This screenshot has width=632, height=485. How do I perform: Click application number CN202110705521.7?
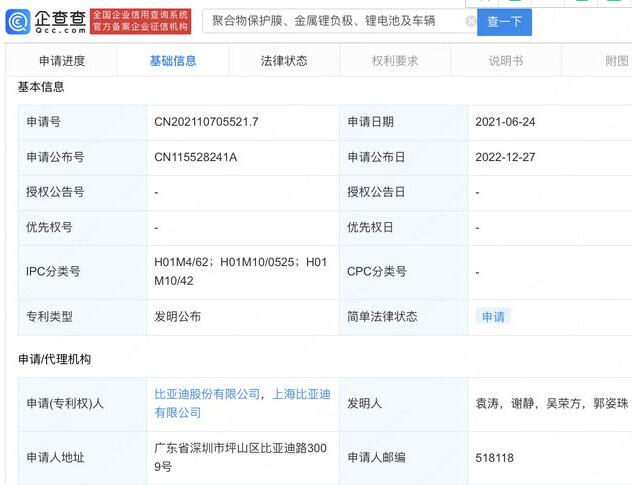pyautogui.click(x=206, y=122)
